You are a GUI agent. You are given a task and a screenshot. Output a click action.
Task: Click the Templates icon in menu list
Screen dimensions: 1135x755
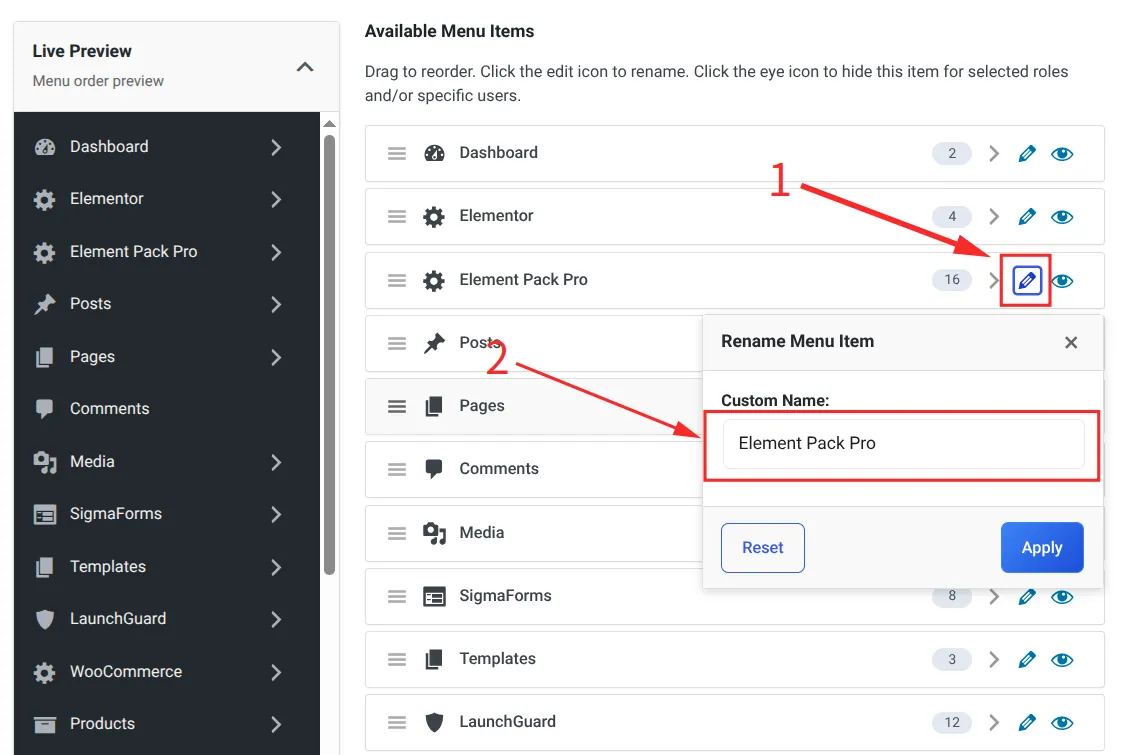point(434,659)
